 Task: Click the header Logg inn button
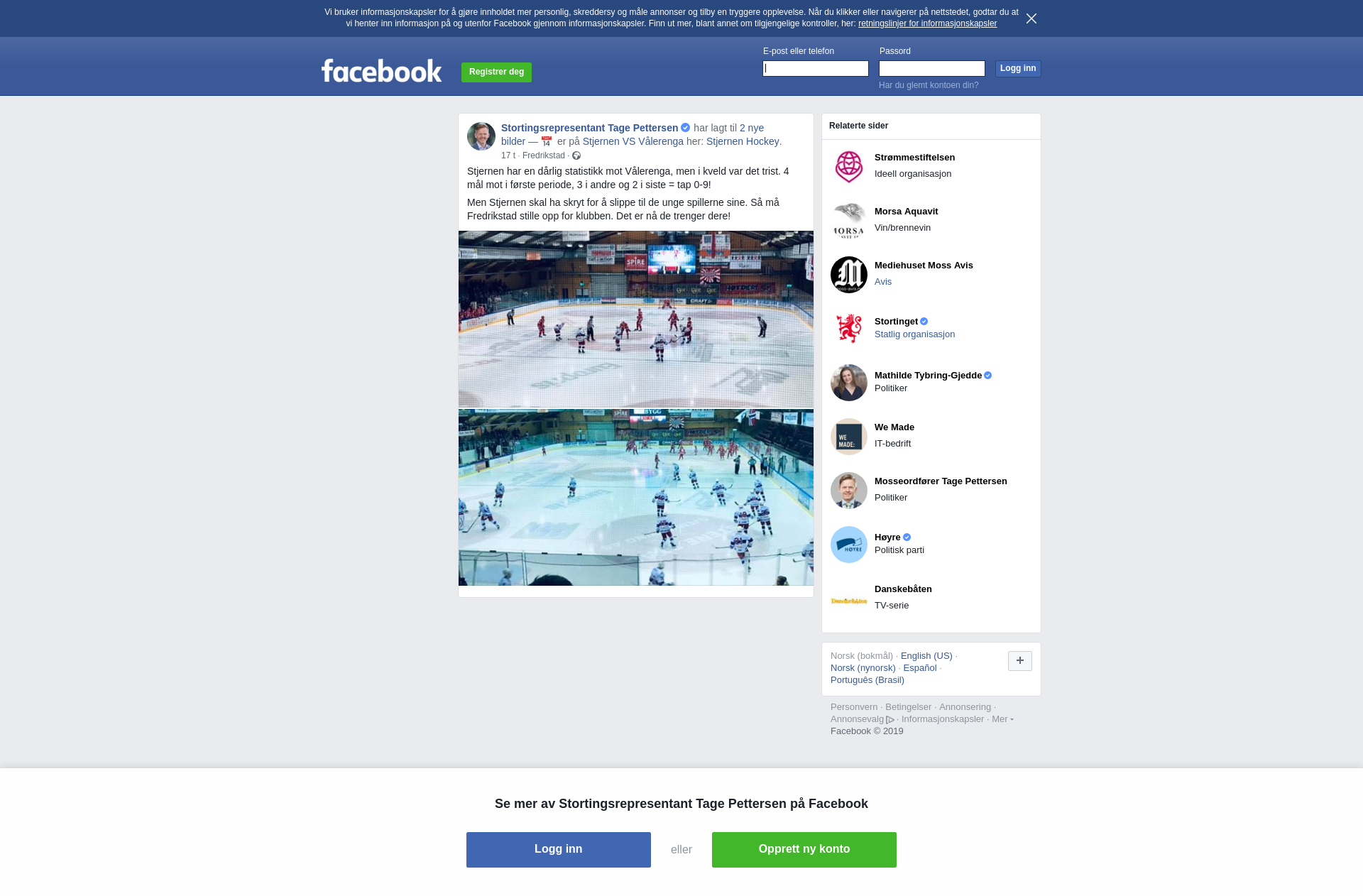point(1018,69)
